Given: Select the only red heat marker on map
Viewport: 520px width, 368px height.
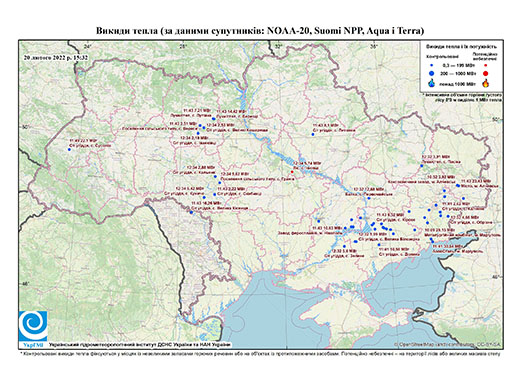Looking at the screenshot, I should coord(292,172).
